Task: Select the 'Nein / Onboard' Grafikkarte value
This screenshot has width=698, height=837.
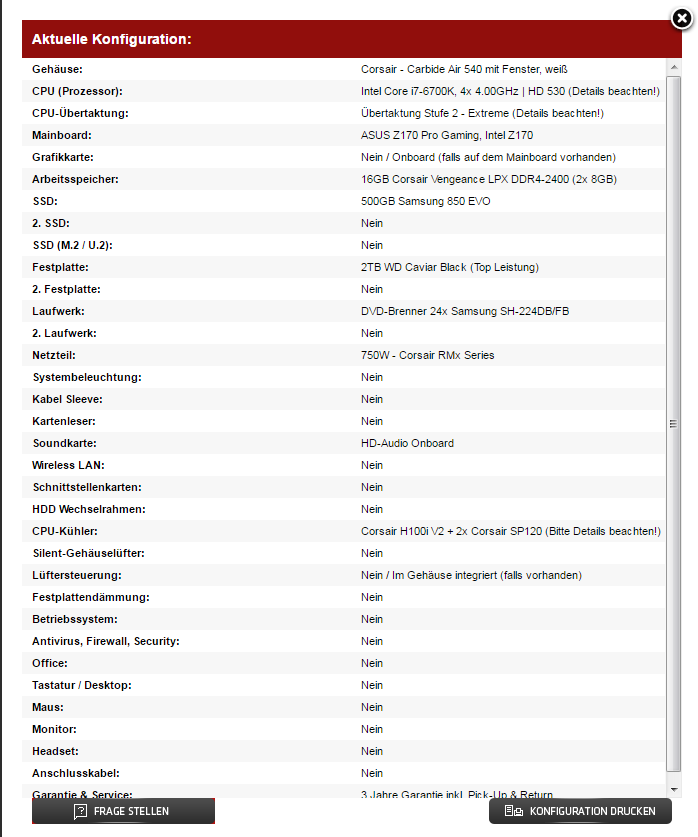Action: point(488,157)
